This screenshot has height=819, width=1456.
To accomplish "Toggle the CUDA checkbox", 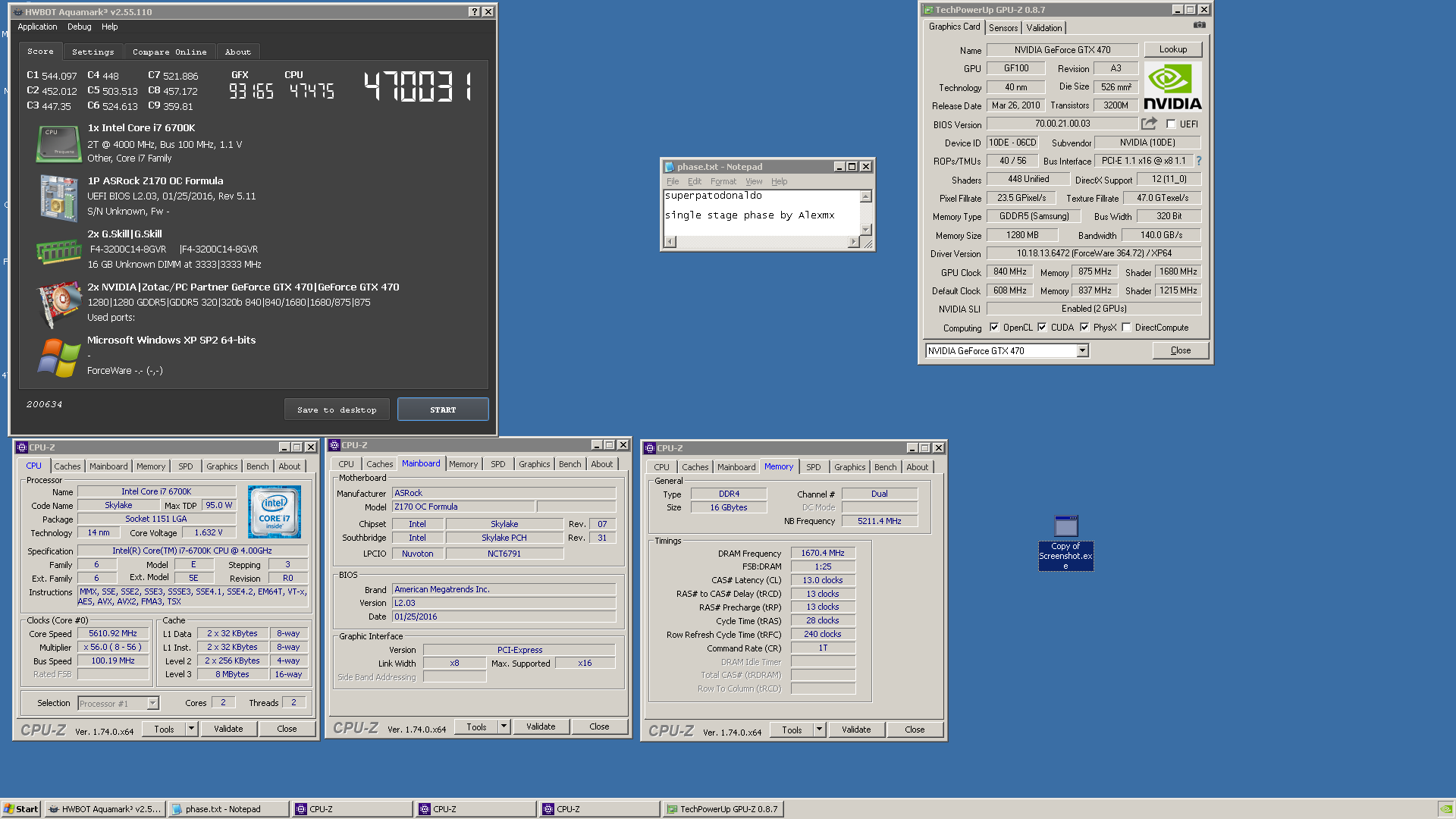I will [1042, 328].
